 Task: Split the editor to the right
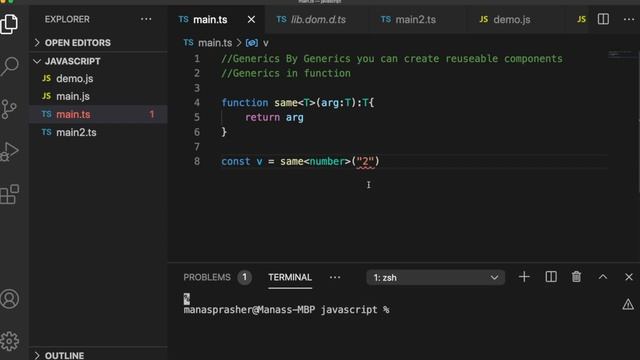coord(603,19)
